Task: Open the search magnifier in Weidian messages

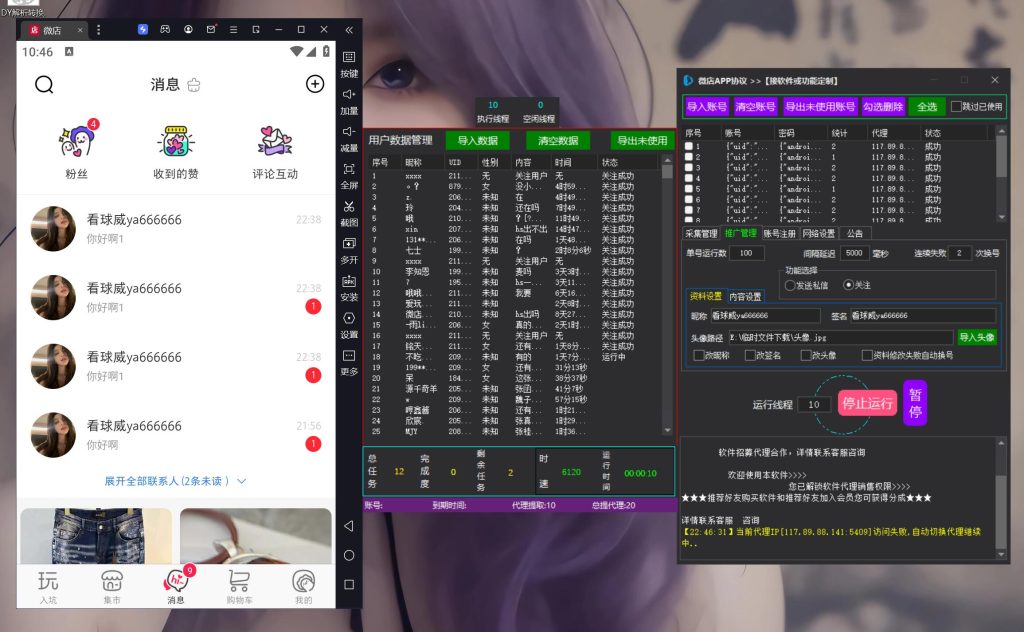Action: (x=44, y=84)
